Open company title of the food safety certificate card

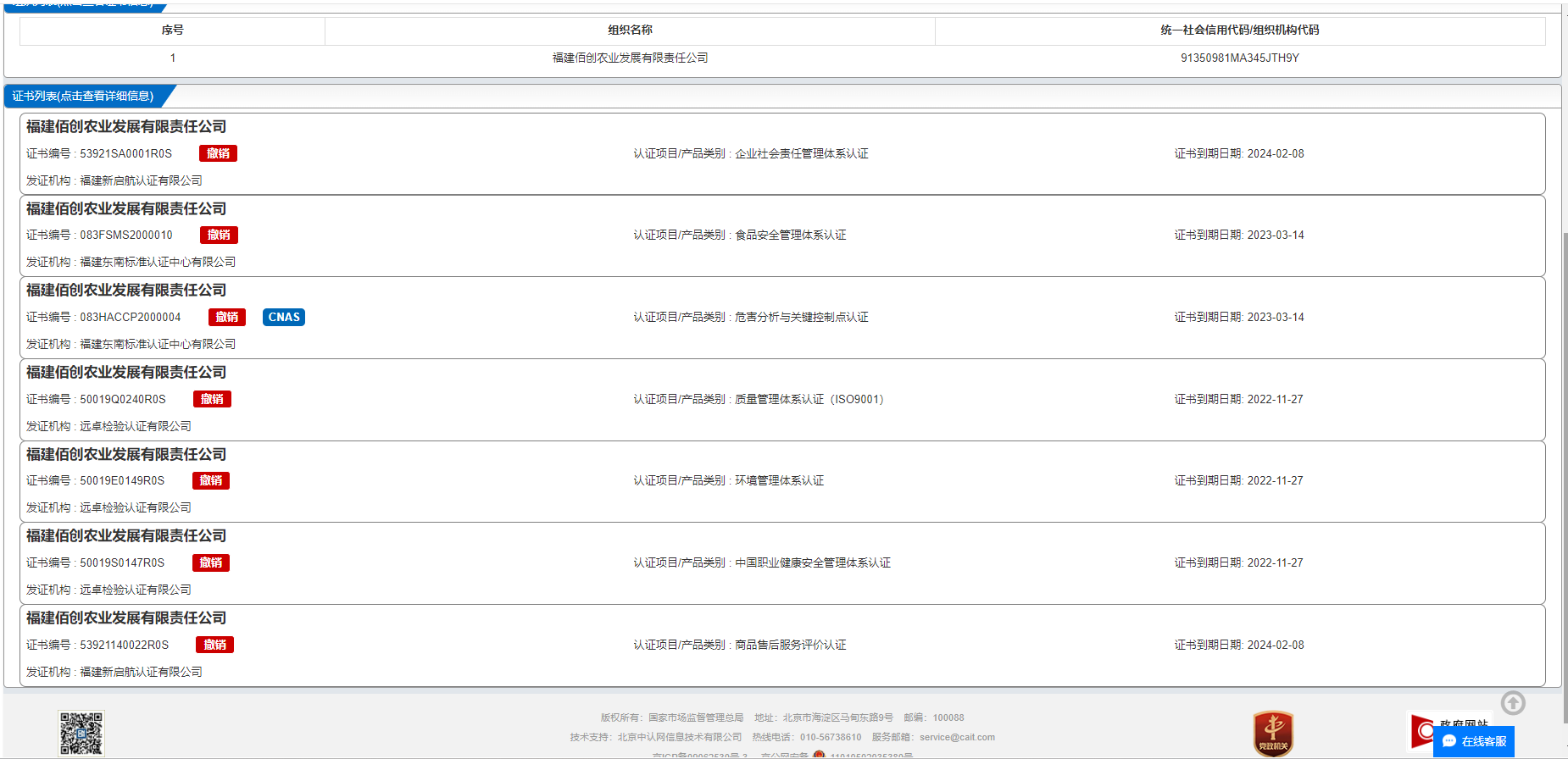click(126, 208)
